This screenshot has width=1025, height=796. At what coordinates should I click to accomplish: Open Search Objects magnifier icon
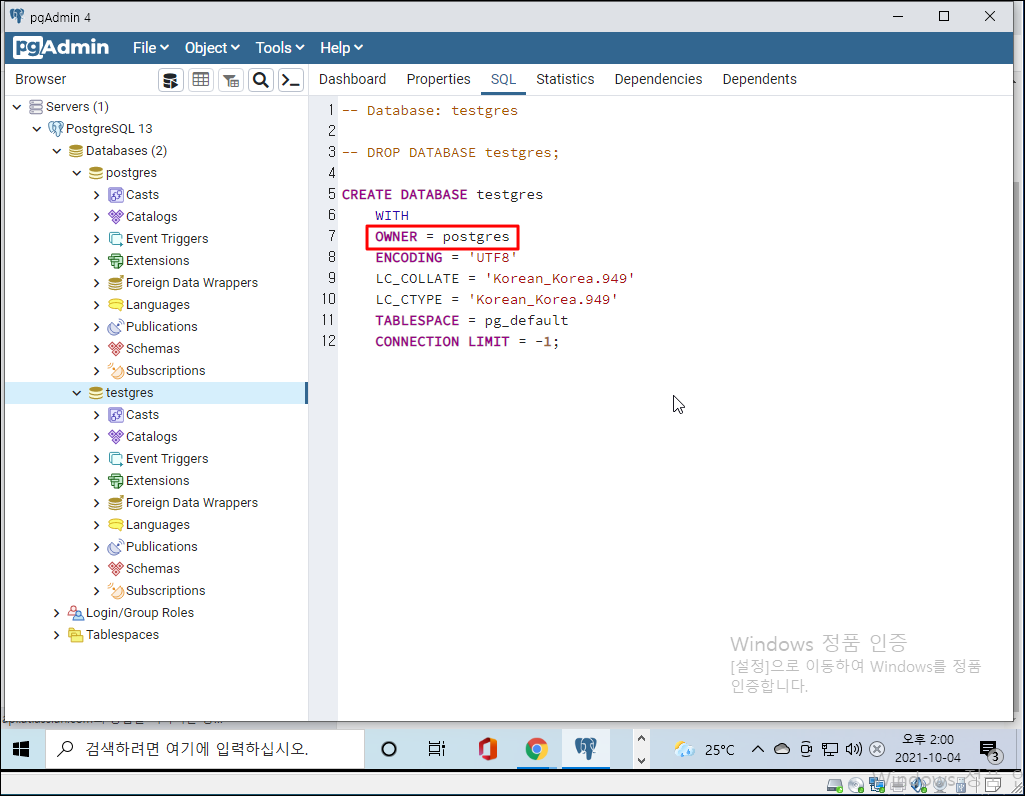click(x=261, y=80)
